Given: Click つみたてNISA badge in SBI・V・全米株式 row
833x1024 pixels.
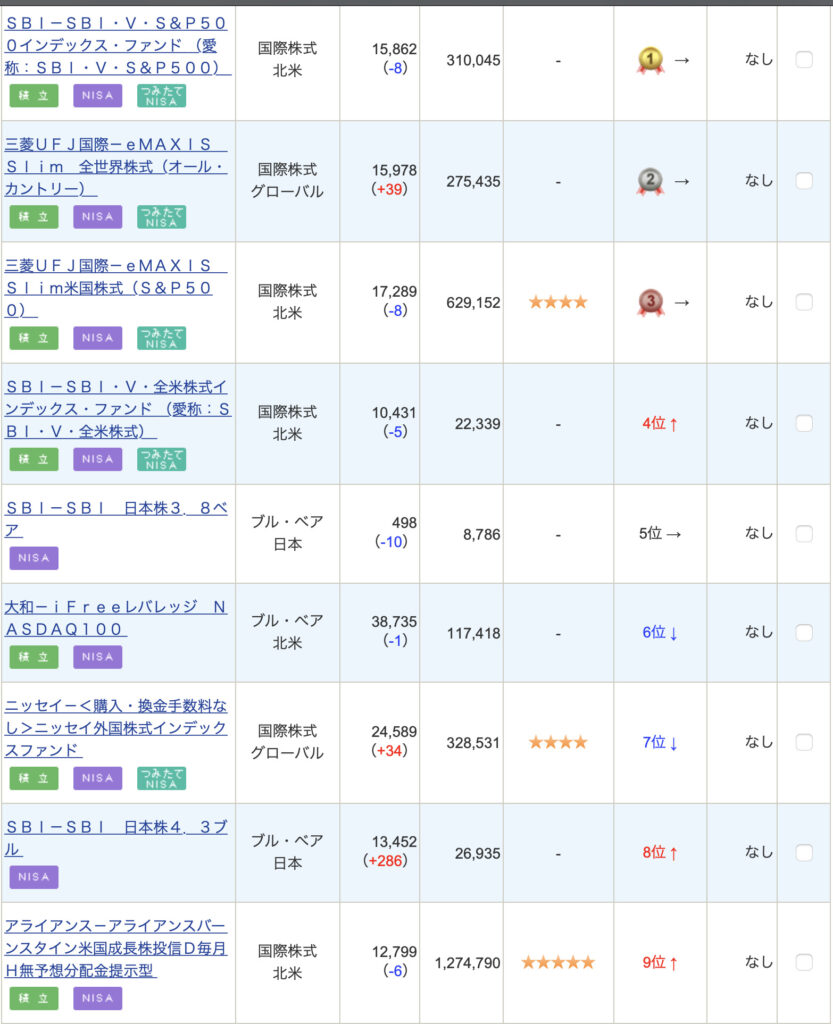Looking at the screenshot, I should pos(161,459).
